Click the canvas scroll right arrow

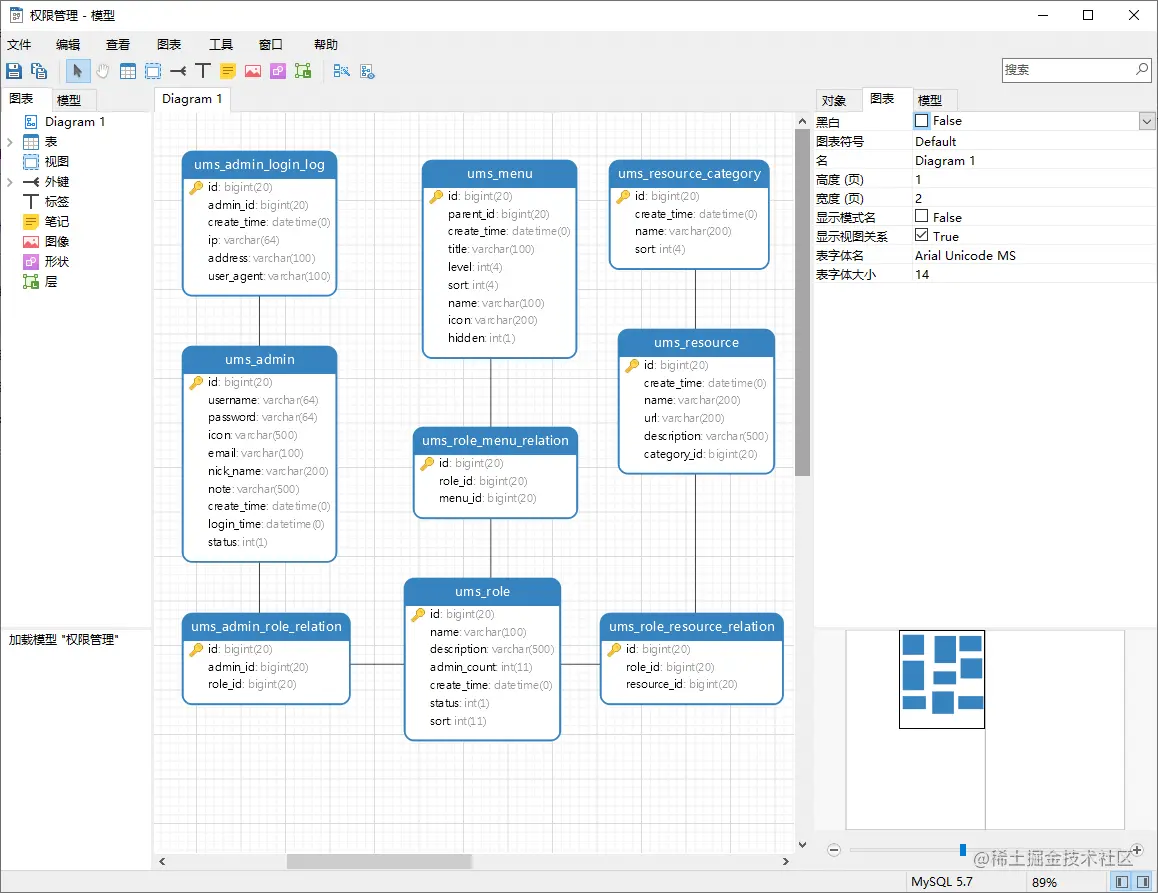785,861
